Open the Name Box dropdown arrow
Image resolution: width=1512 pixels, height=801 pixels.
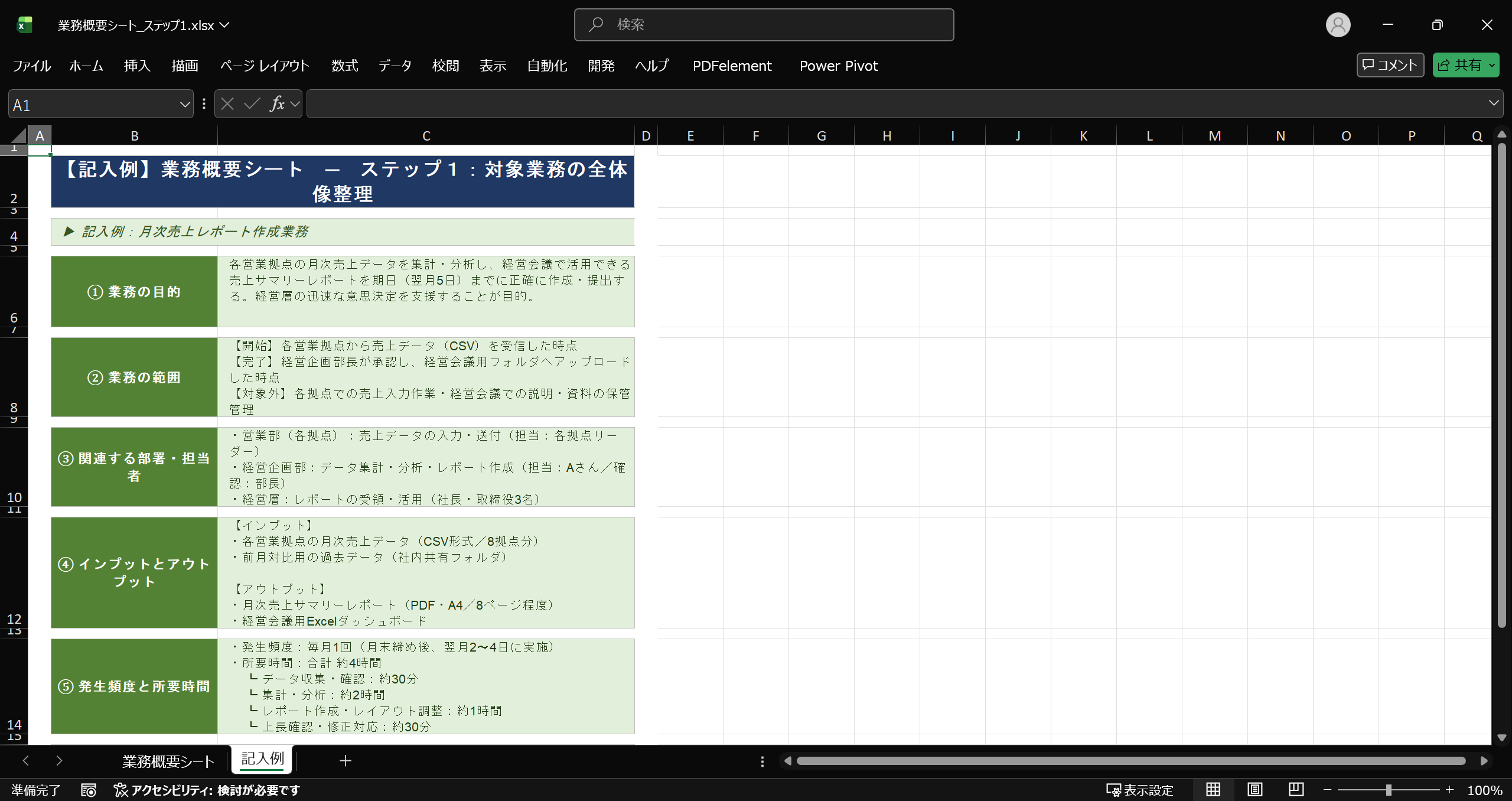coord(184,105)
